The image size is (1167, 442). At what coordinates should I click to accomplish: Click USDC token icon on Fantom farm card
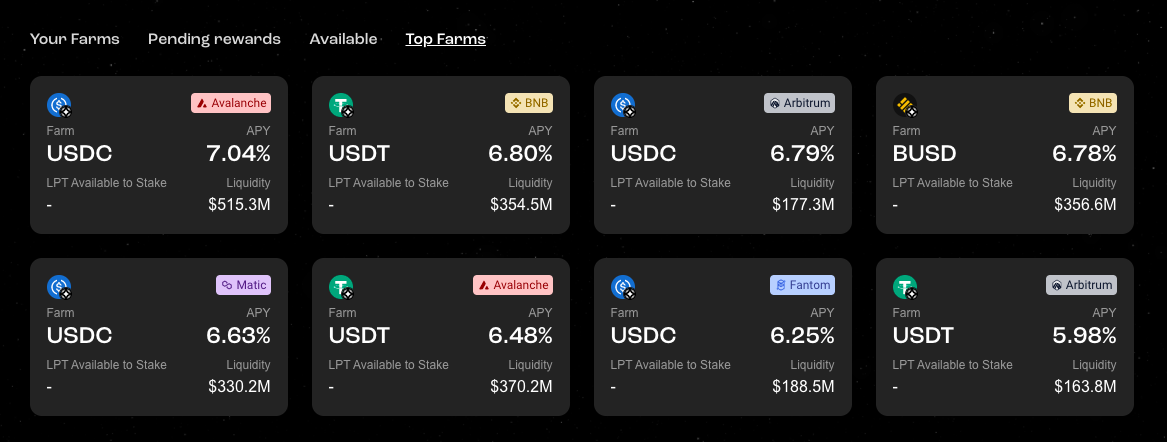tap(624, 287)
